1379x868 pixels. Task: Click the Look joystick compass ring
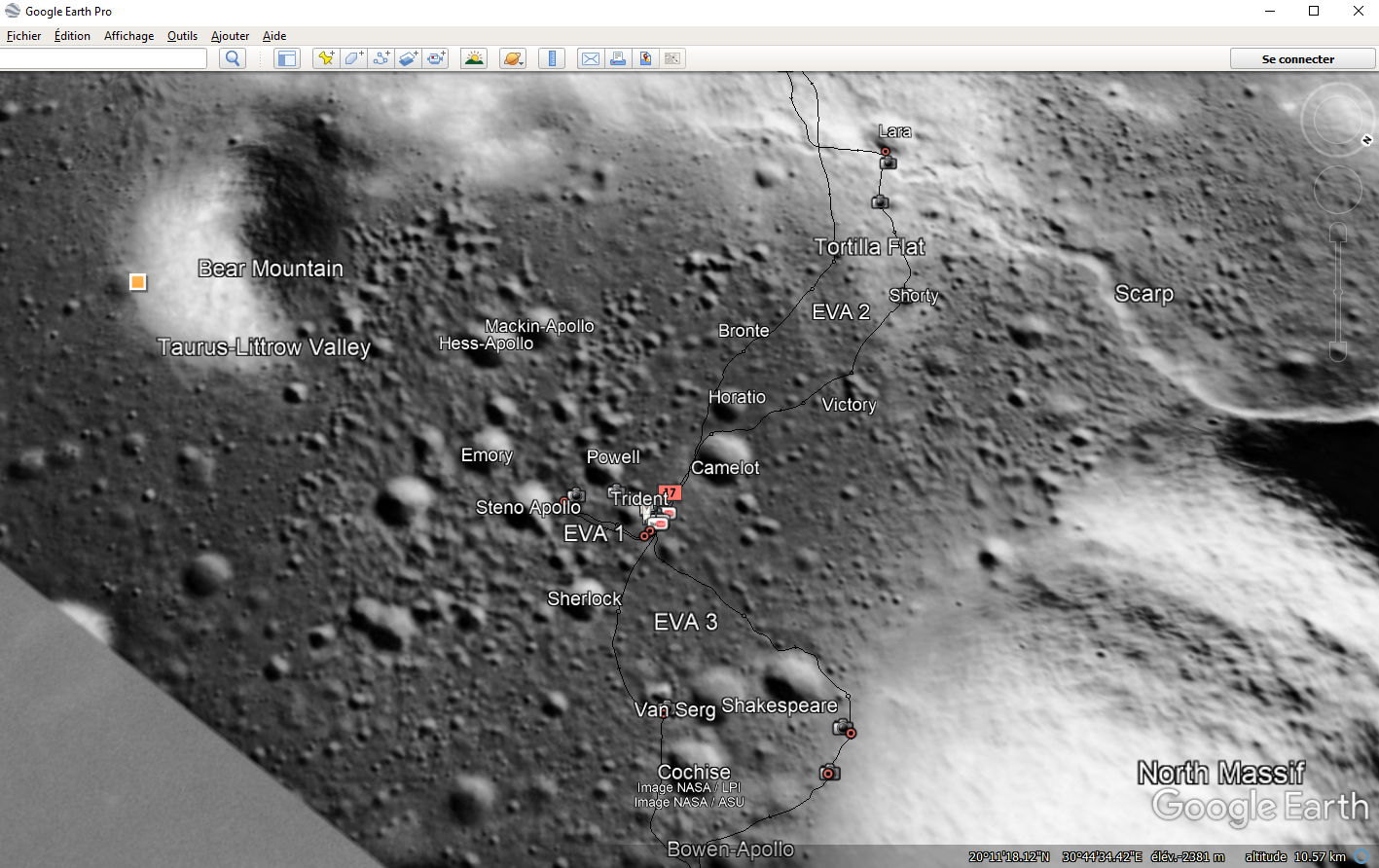[1338, 119]
